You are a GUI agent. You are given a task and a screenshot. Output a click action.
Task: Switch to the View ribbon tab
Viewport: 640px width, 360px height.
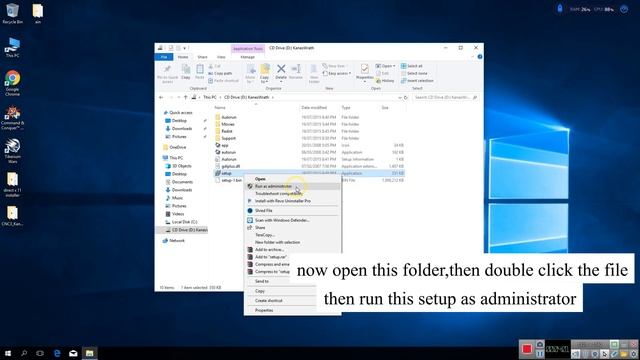click(x=221, y=57)
